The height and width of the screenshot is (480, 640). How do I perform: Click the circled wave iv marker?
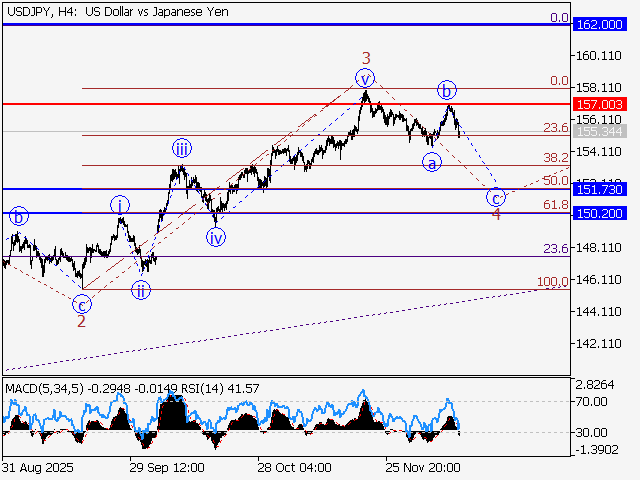(215, 237)
